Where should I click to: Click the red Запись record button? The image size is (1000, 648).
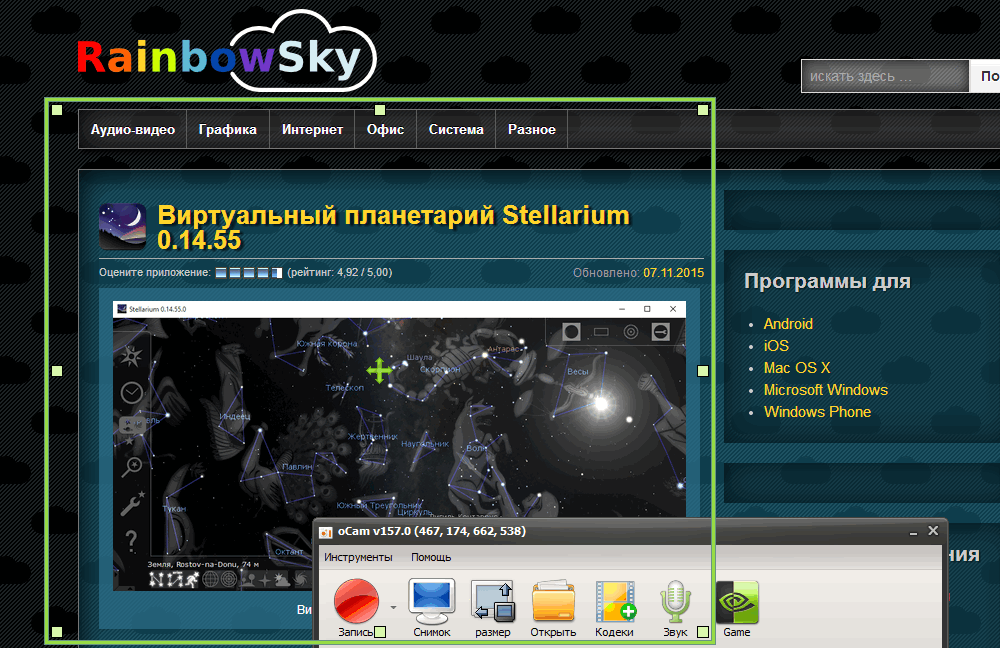(x=356, y=601)
